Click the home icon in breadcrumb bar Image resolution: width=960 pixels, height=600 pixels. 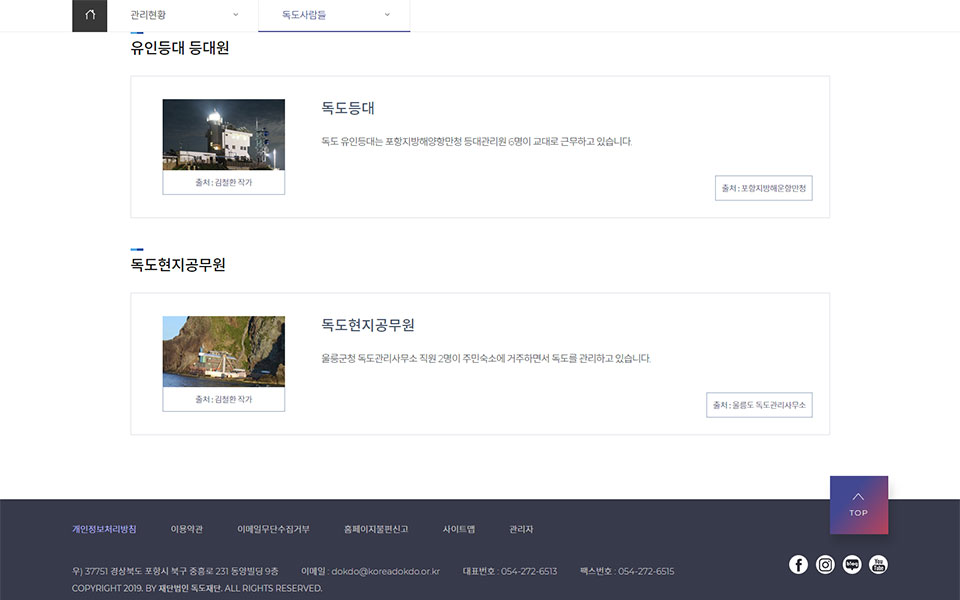point(89,15)
